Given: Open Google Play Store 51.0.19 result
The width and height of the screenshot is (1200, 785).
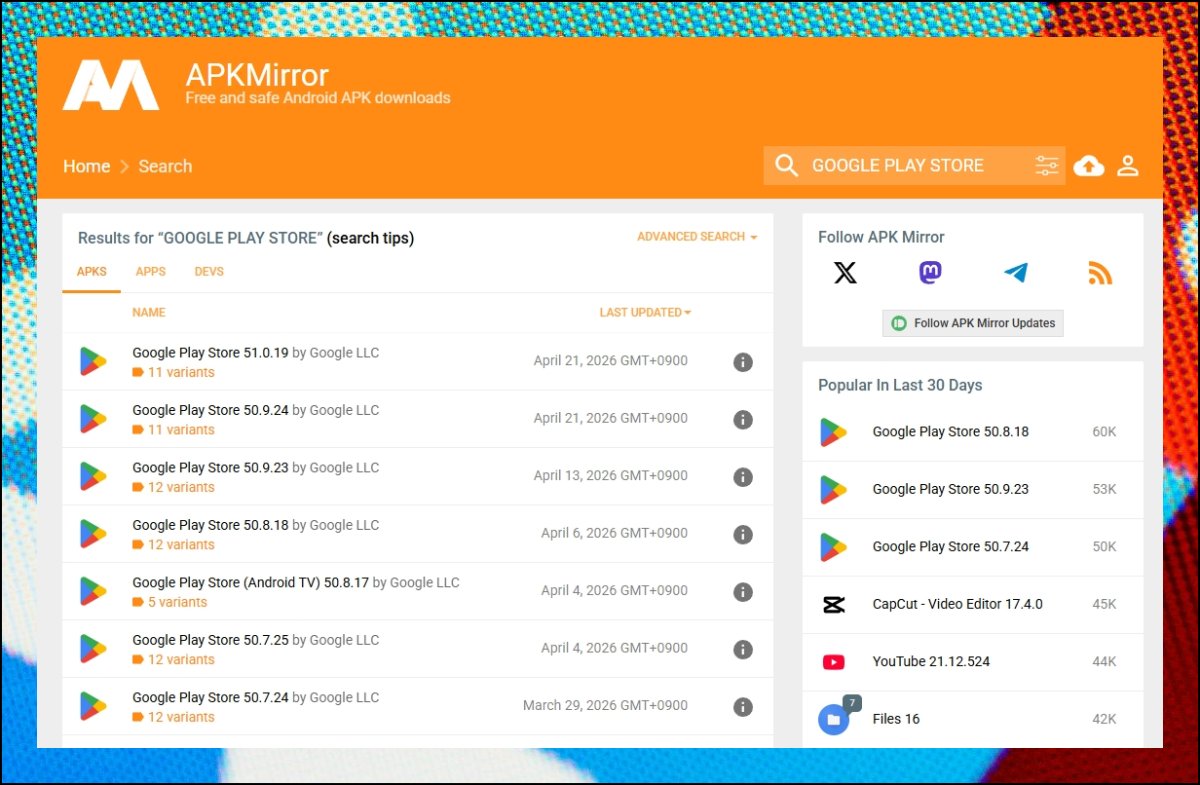Looking at the screenshot, I should click(x=210, y=353).
